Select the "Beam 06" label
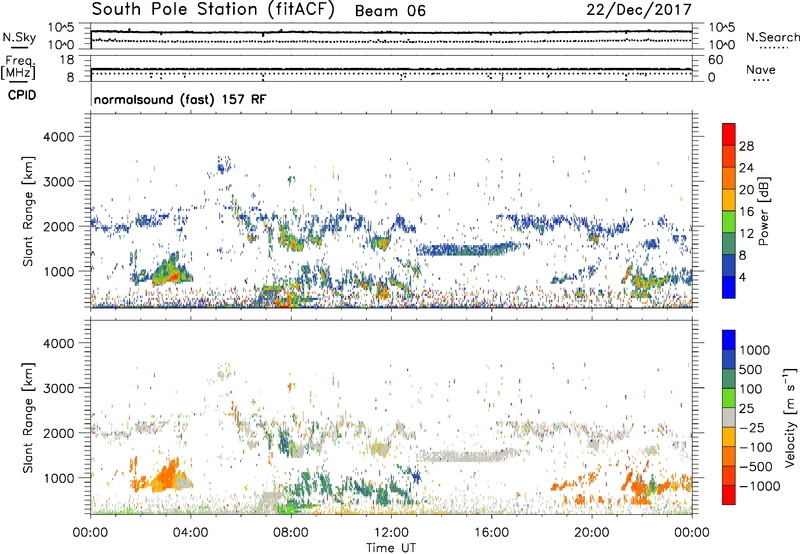The width and height of the screenshot is (800, 554). (390, 11)
